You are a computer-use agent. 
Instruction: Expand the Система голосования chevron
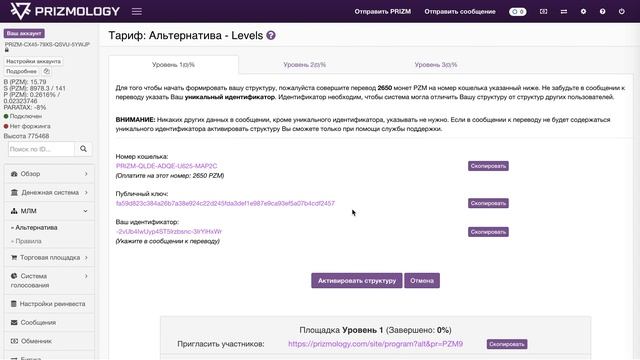[86, 276]
